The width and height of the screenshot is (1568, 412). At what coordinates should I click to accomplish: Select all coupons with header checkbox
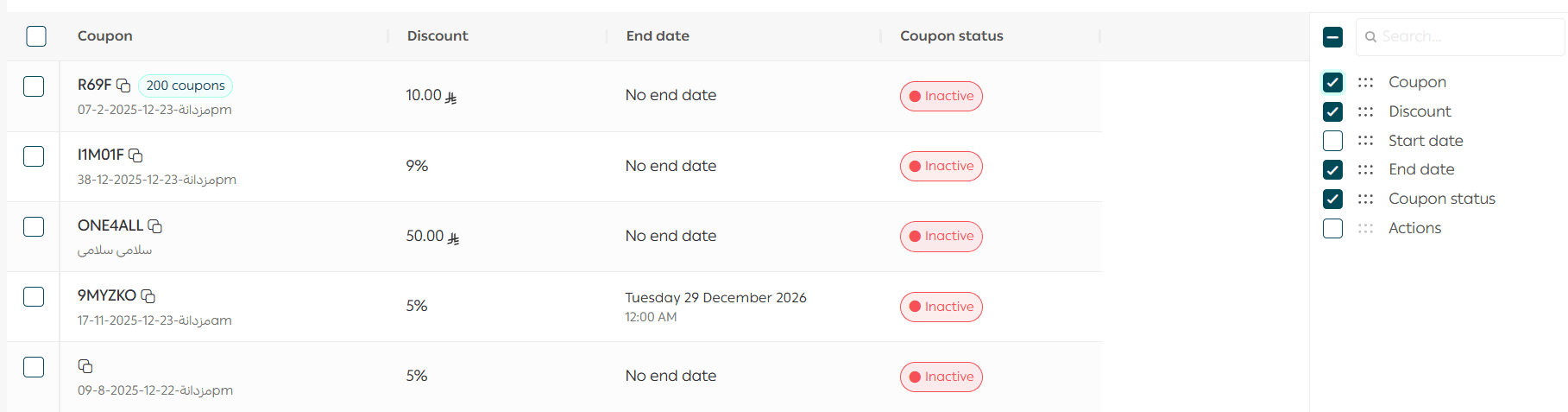point(36,36)
